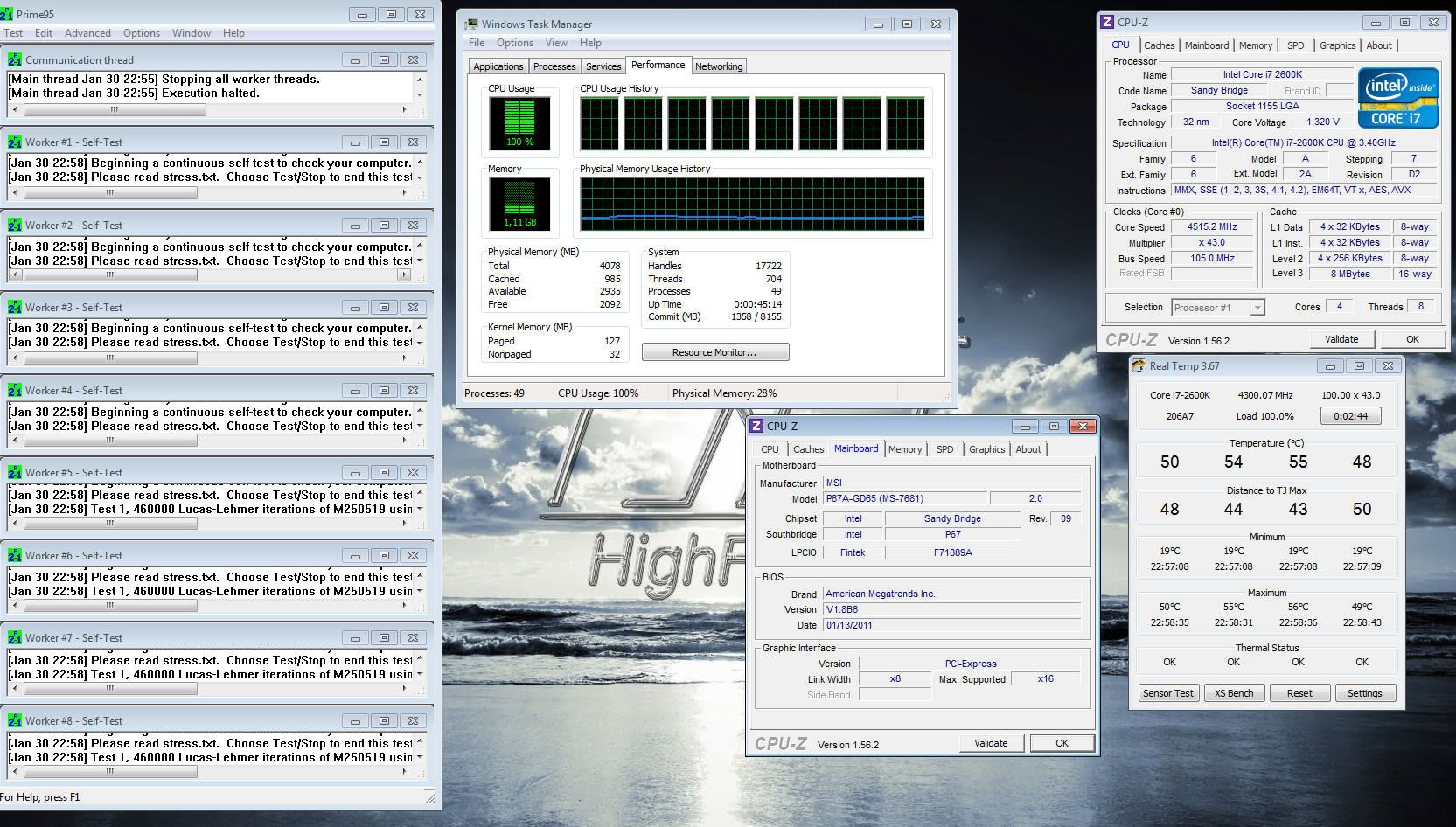Click Core Voltage 1.320 V value
Viewport: 1456px width, 827px height.
click(x=1322, y=122)
